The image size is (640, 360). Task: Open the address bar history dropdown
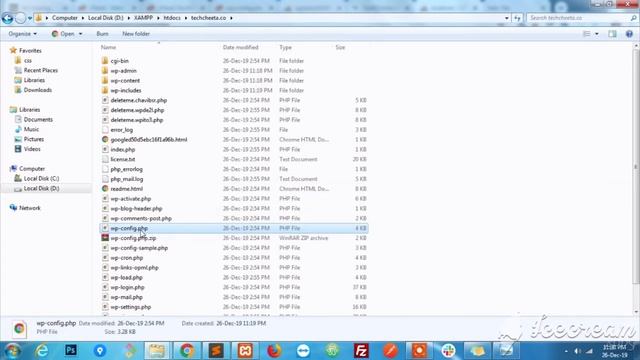(507, 18)
